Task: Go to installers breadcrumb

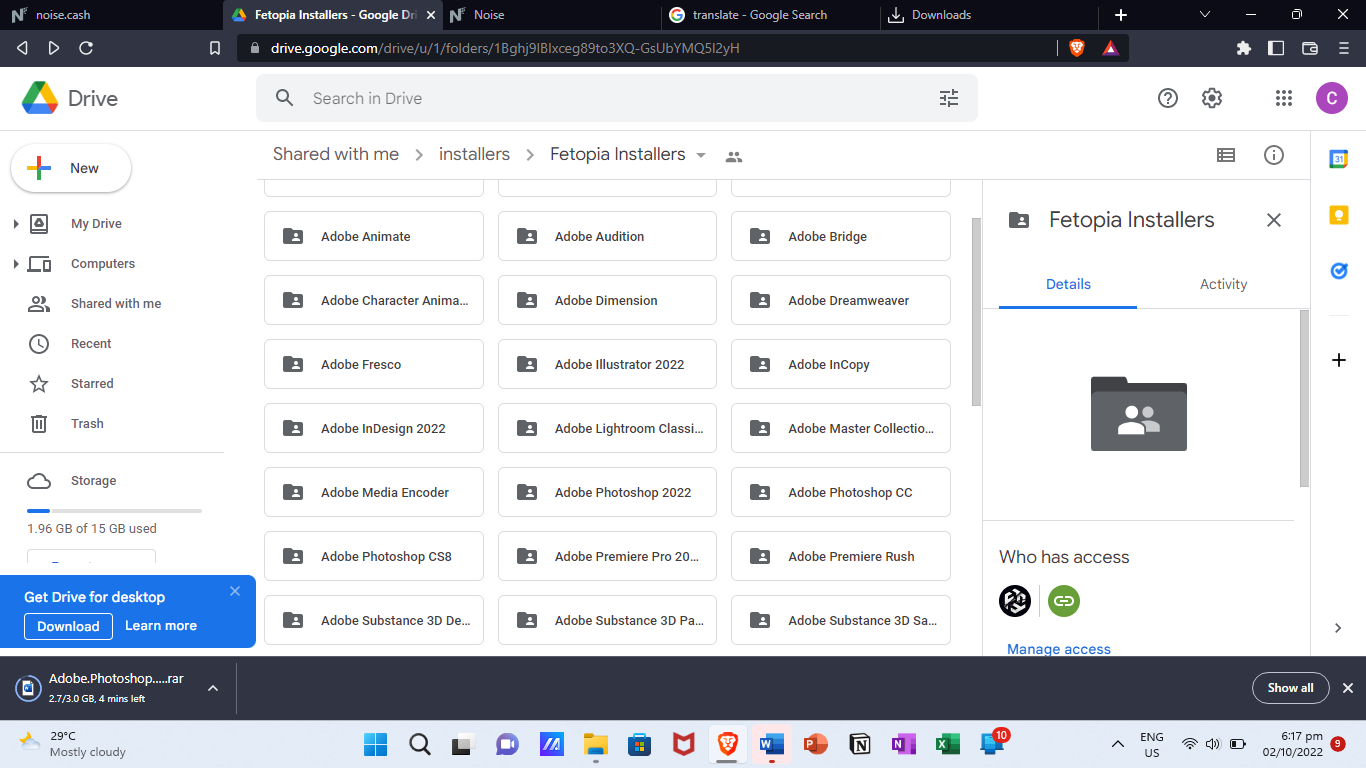Action: coord(474,154)
